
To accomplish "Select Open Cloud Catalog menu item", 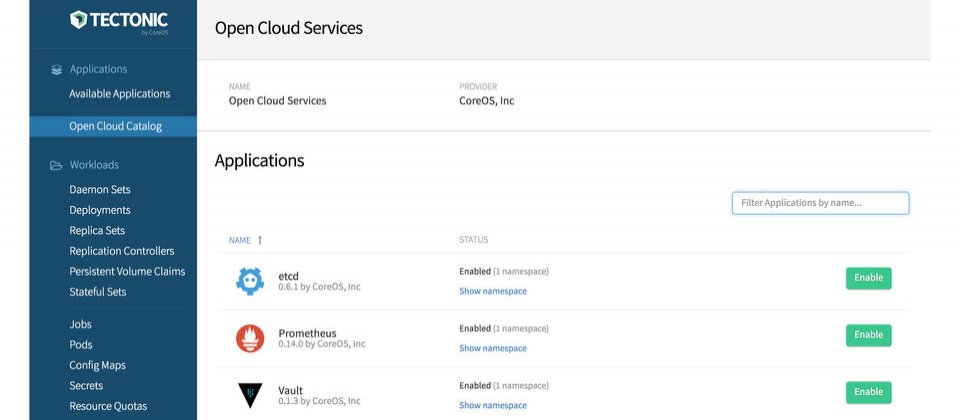I will [x=113, y=126].
